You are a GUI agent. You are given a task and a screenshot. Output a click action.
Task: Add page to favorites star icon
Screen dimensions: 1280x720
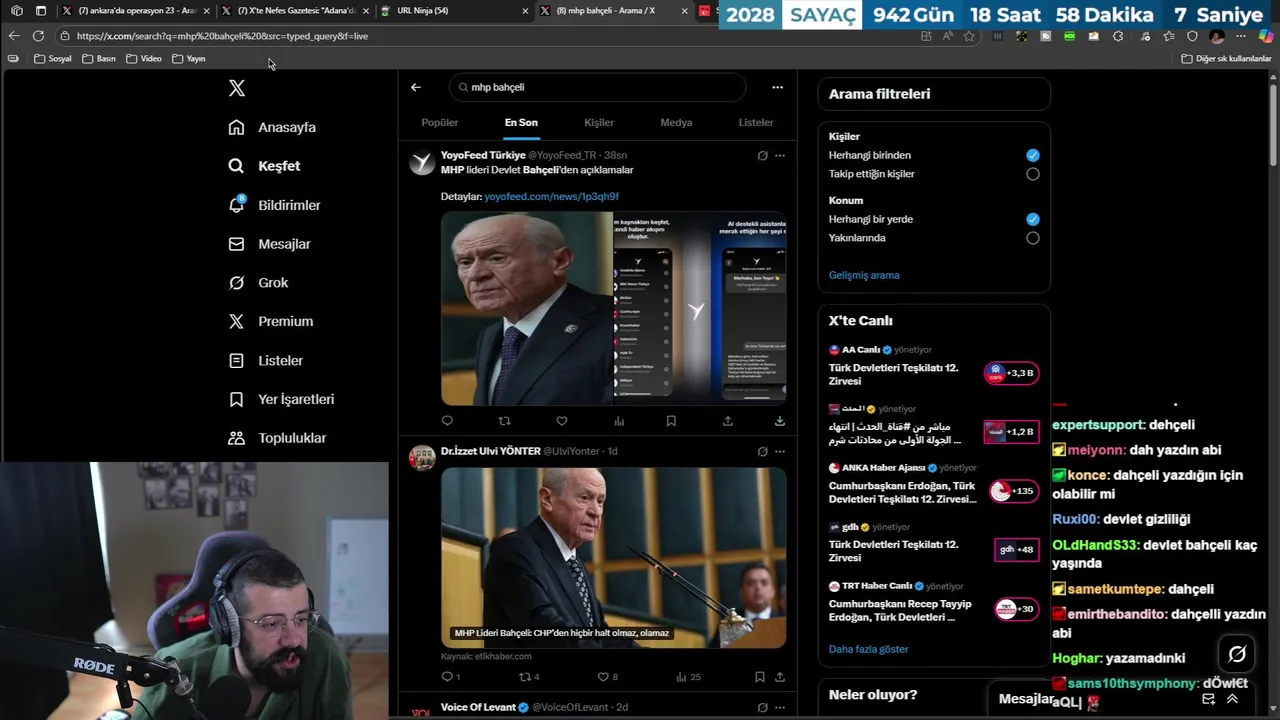pyautogui.click(x=969, y=36)
